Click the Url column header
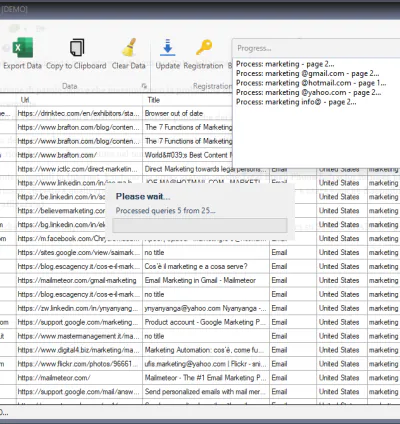Screen dimensions: 400x424 pos(79,100)
